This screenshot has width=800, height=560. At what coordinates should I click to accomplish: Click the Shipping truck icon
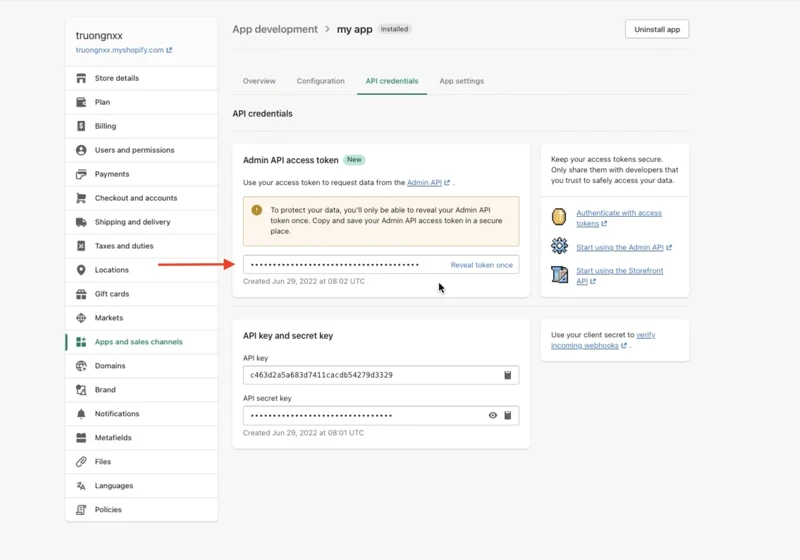pos(81,222)
